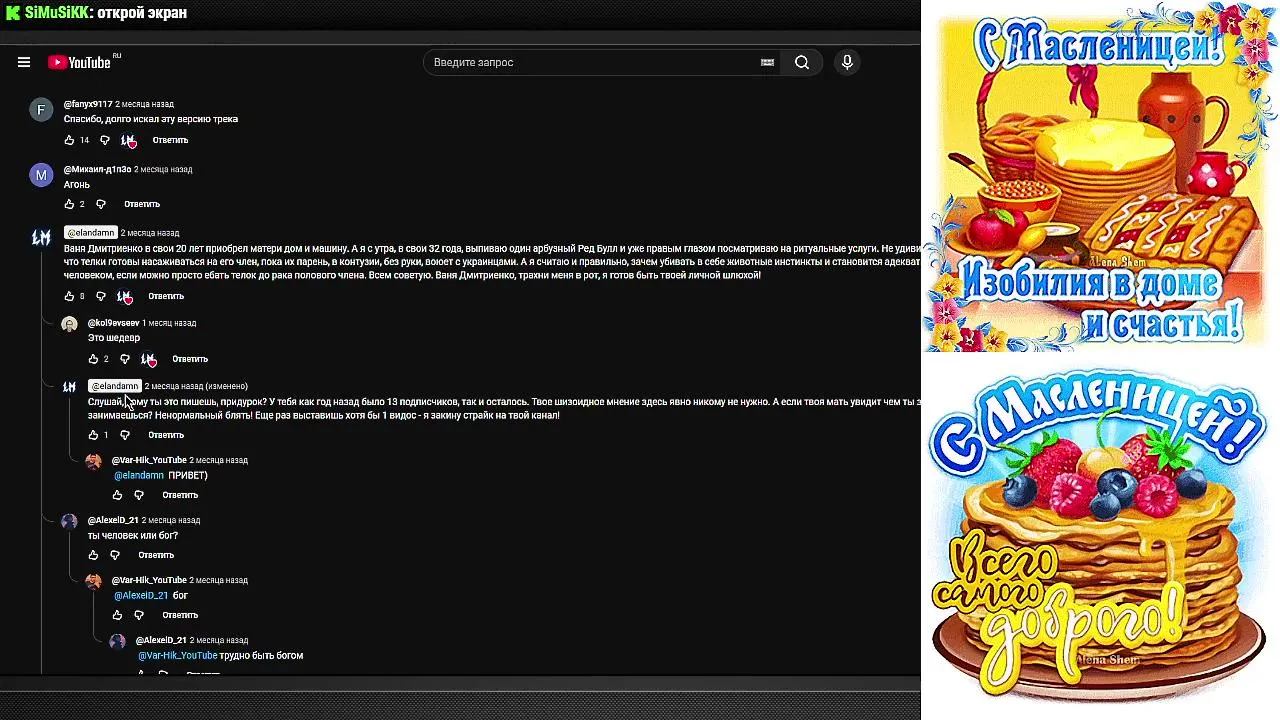Screen dimensions: 1280x720
Task: Open @Михаил-д1п3о channel from username
Action: (x=97, y=169)
